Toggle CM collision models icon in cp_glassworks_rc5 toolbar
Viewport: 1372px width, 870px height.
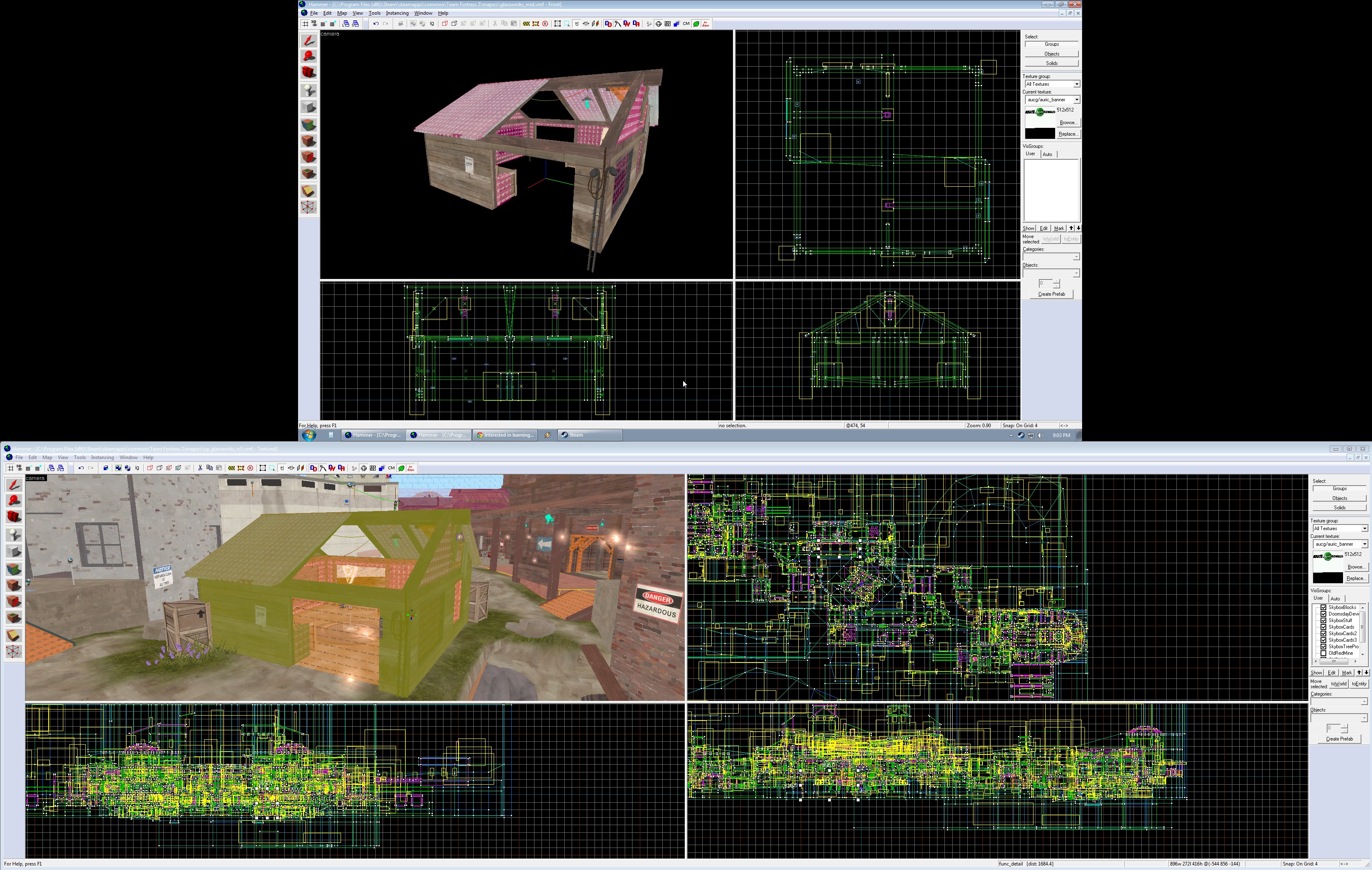(x=392, y=468)
